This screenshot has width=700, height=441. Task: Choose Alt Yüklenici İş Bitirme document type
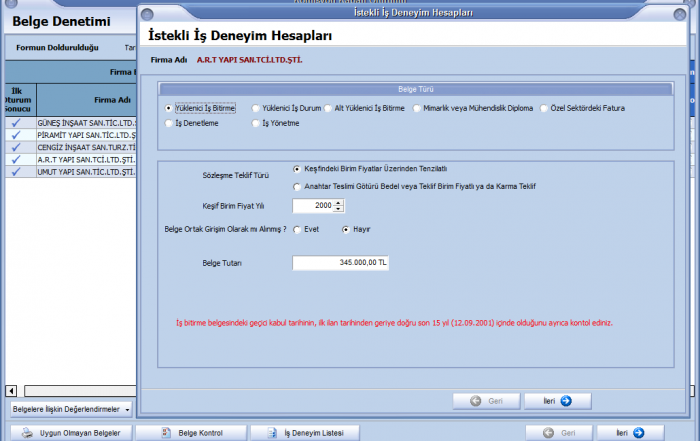tap(326, 108)
